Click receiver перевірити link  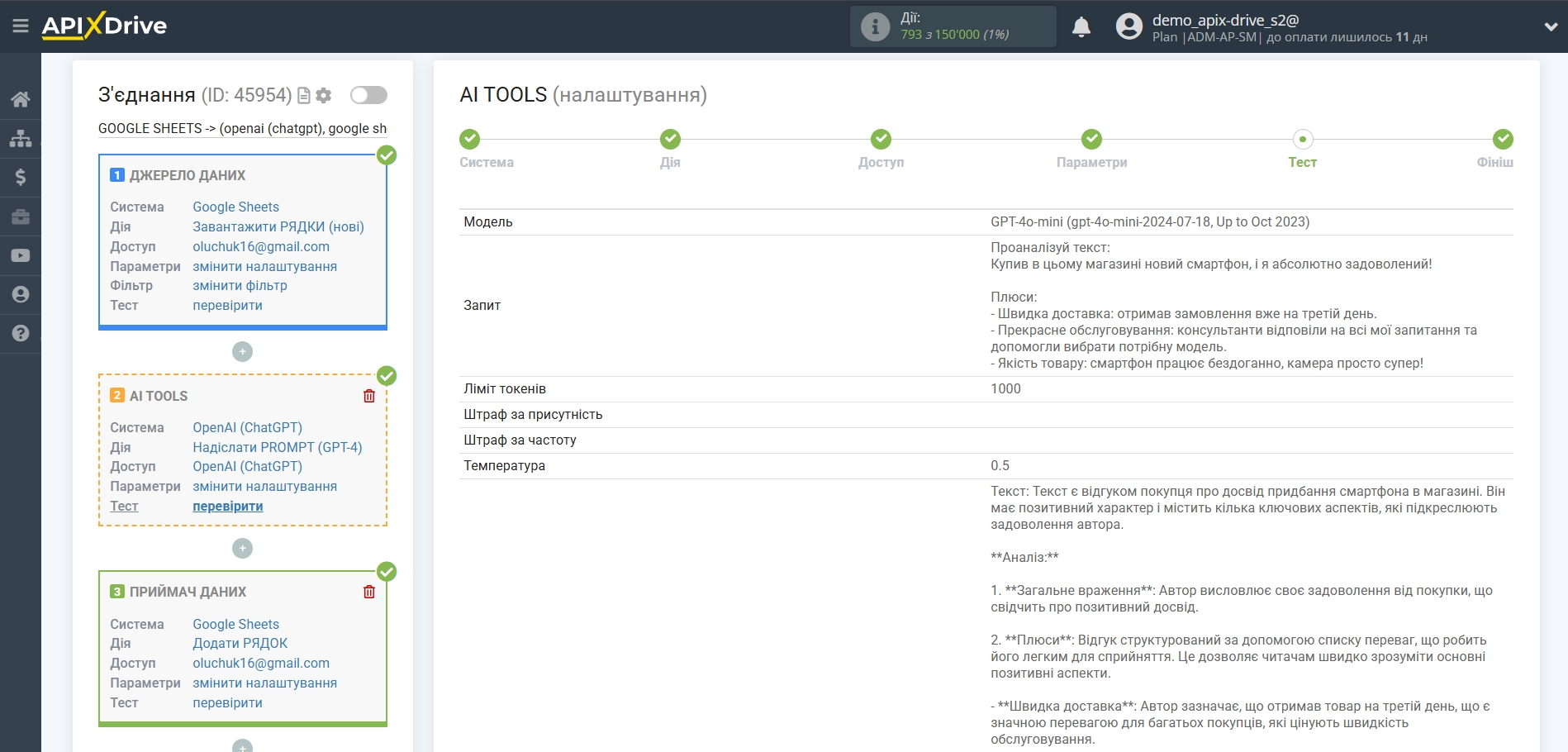point(227,703)
